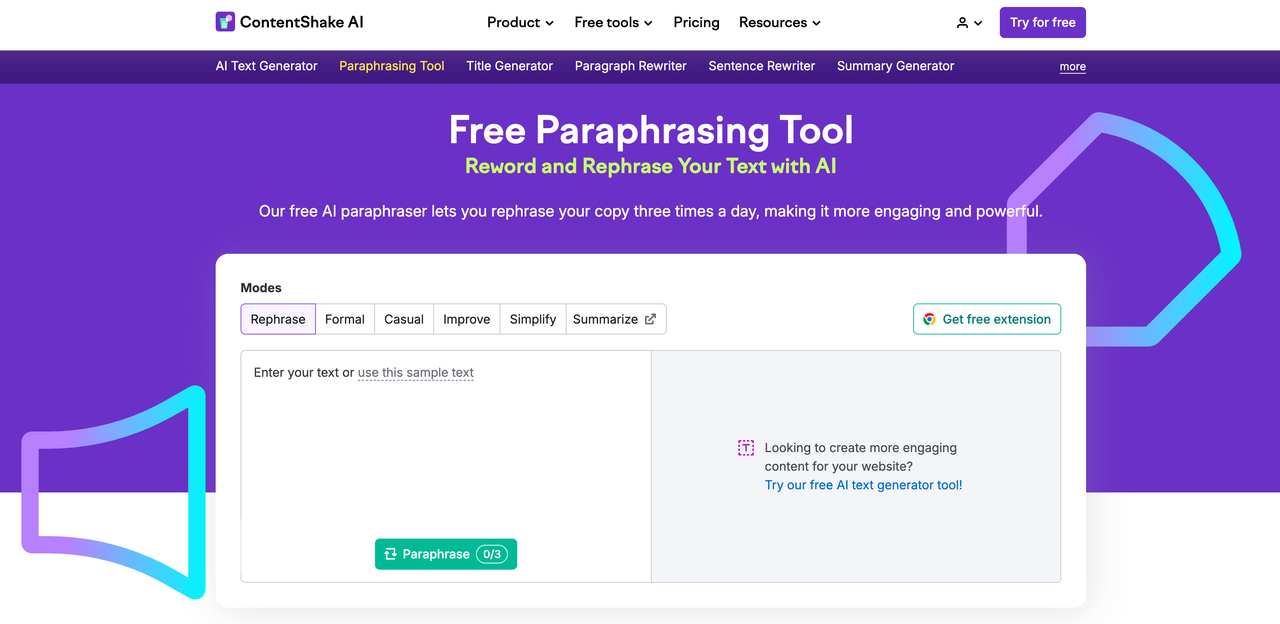Open the Sentence Rewriter tool
1280x624 pixels.
(762, 66)
